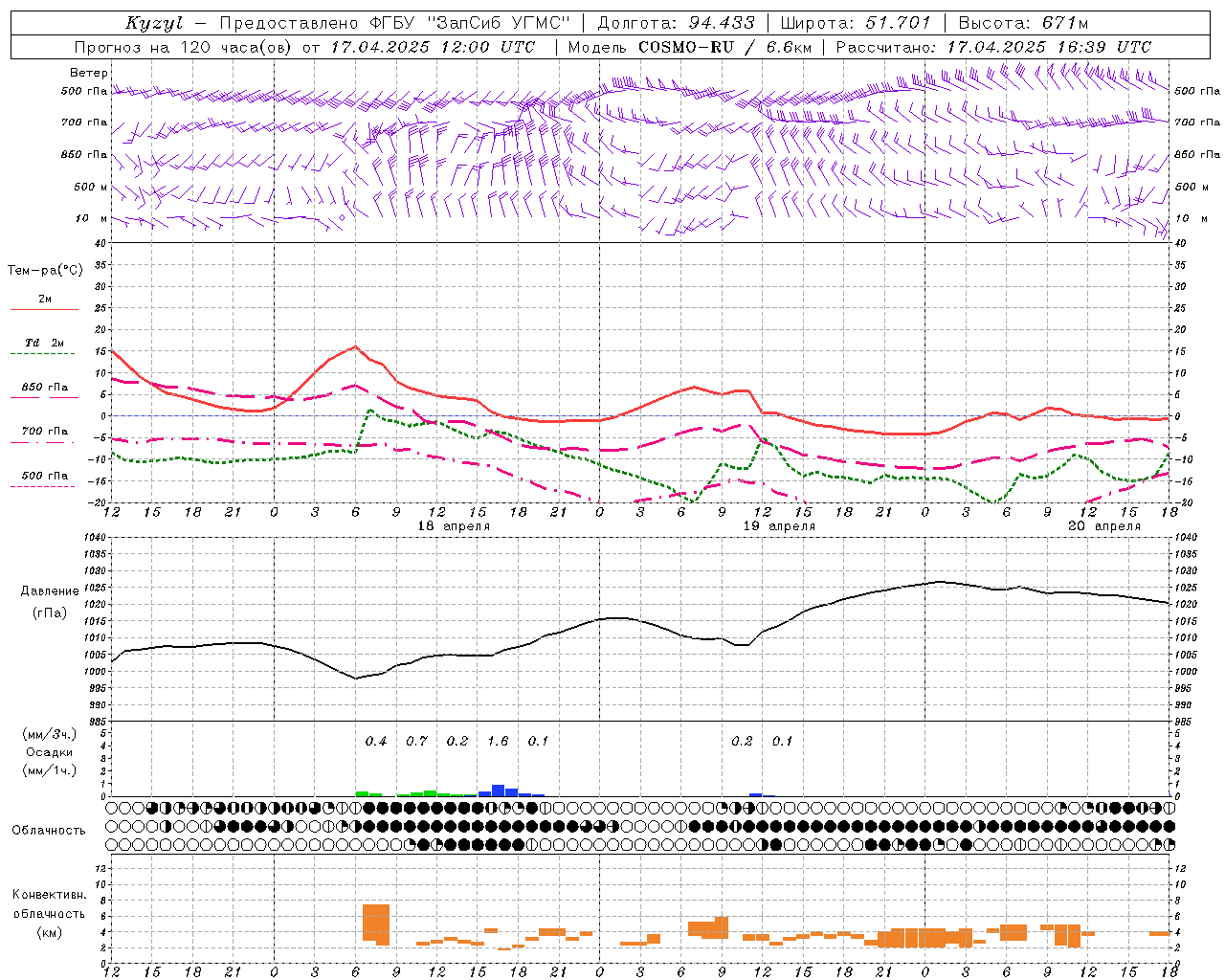Click the Осадки precipitation label
Image resolution: width=1225 pixels, height=980 pixels.
pos(50,752)
